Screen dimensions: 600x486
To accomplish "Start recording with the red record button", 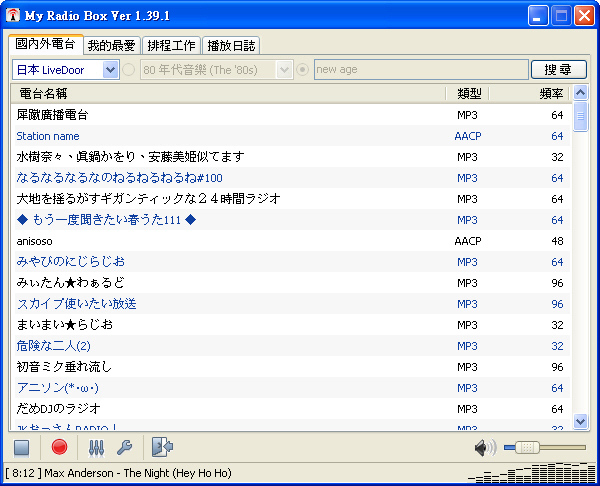I will point(59,447).
